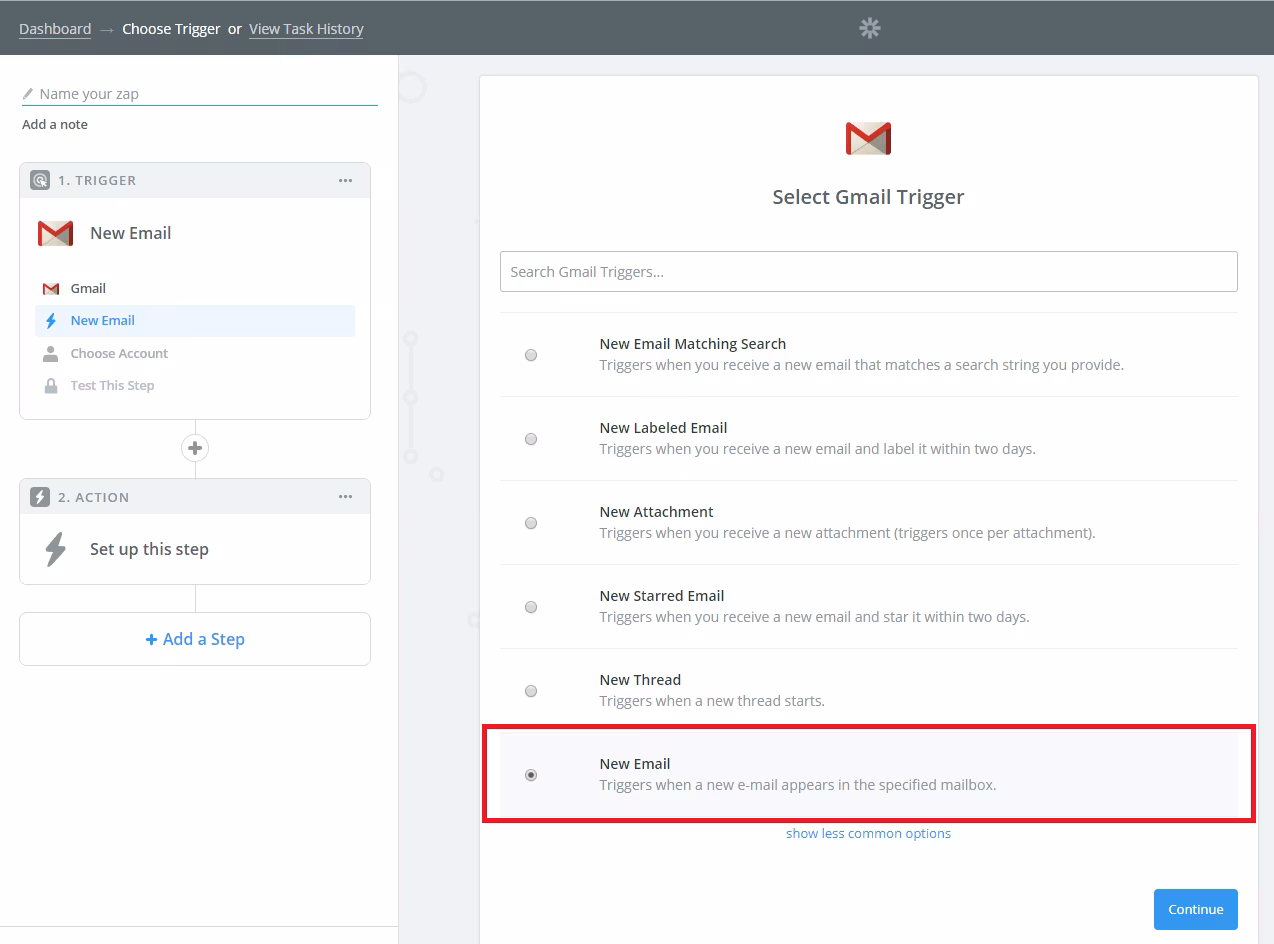Click the small Gmail icon in trigger substeps
This screenshot has width=1274, height=944.
51,289
